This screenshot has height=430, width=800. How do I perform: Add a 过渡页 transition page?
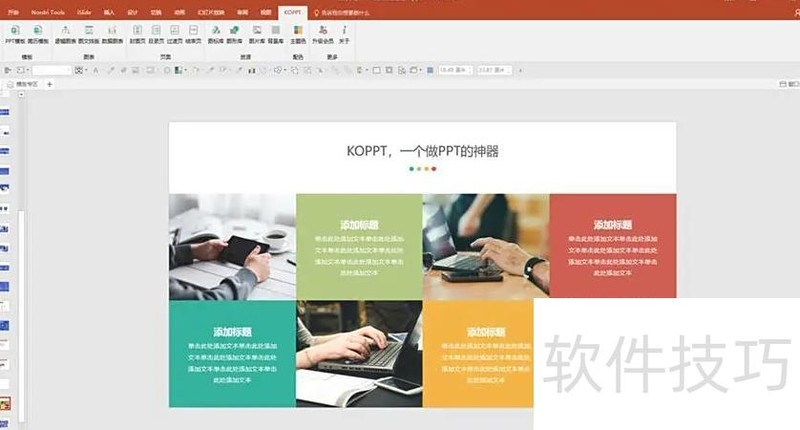(x=174, y=34)
